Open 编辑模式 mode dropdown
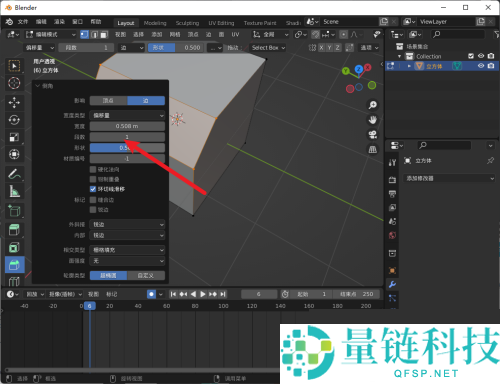The width and height of the screenshot is (500, 384). click(x=51, y=34)
